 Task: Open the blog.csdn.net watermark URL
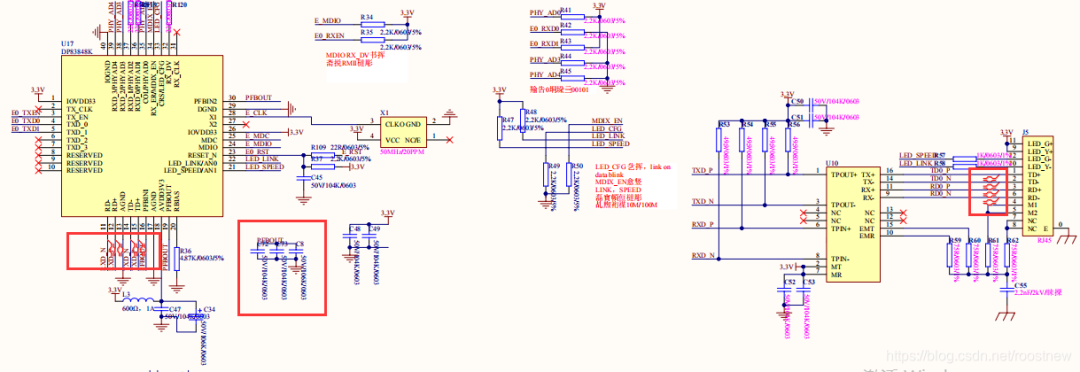pos(979,355)
